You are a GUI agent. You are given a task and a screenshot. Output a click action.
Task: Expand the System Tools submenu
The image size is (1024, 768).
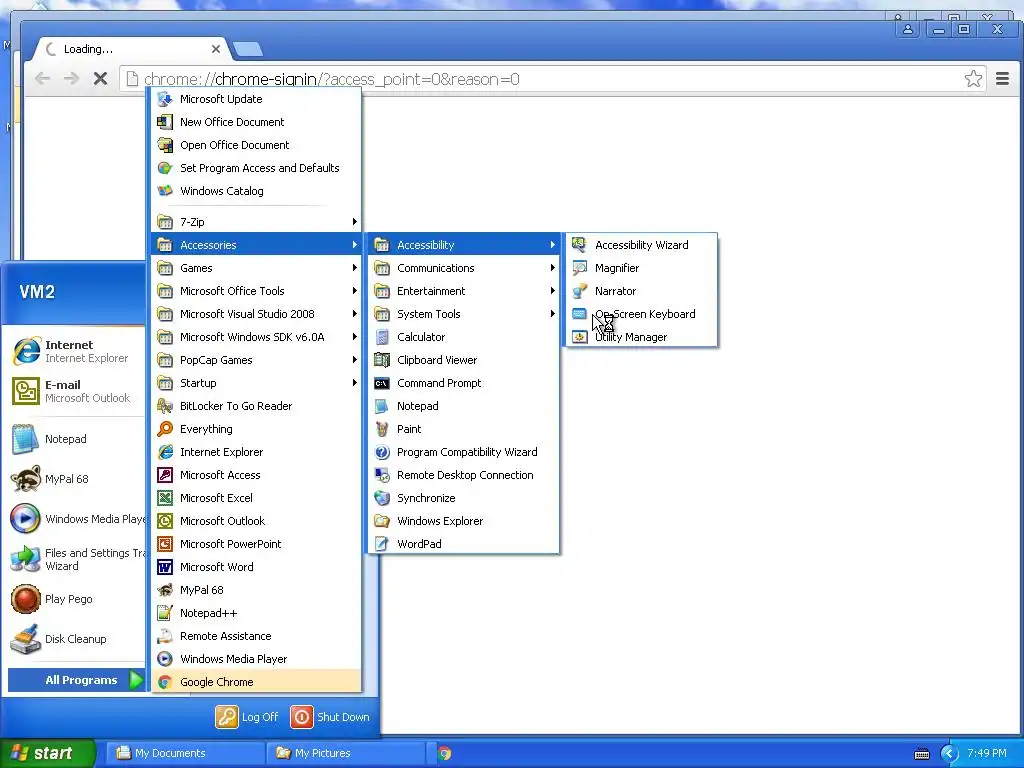tap(464, 314)
